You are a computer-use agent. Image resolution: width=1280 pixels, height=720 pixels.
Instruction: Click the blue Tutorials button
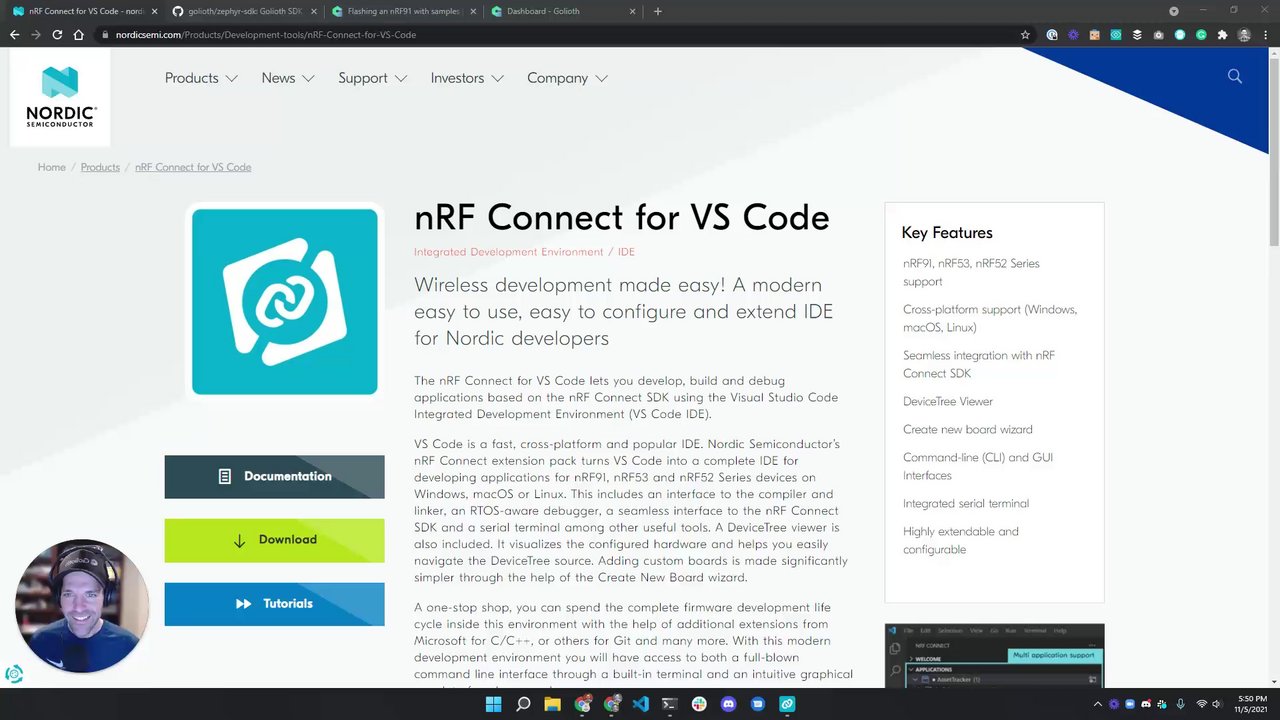(274, 604)
